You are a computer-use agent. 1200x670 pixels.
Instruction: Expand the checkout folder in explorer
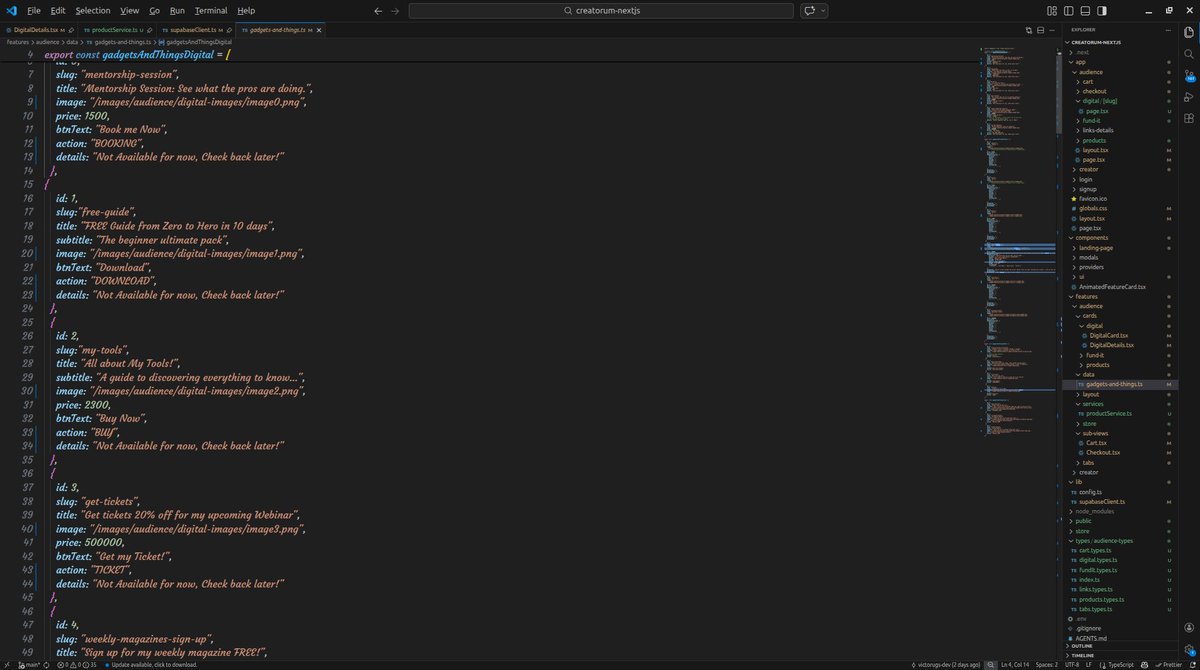(x=1094, y=91)
